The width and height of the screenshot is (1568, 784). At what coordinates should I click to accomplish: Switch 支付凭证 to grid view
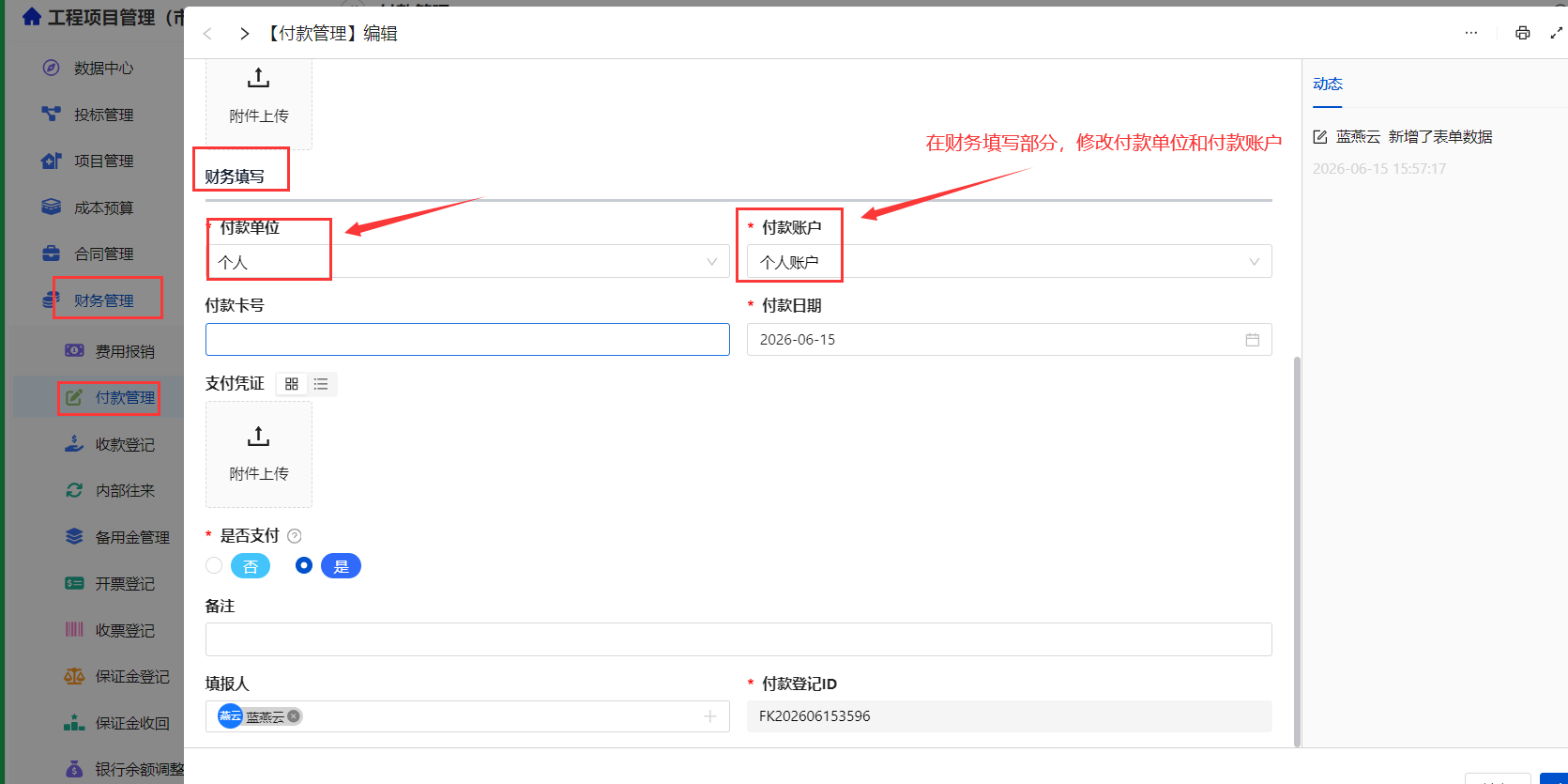click(x=292, y=384)
